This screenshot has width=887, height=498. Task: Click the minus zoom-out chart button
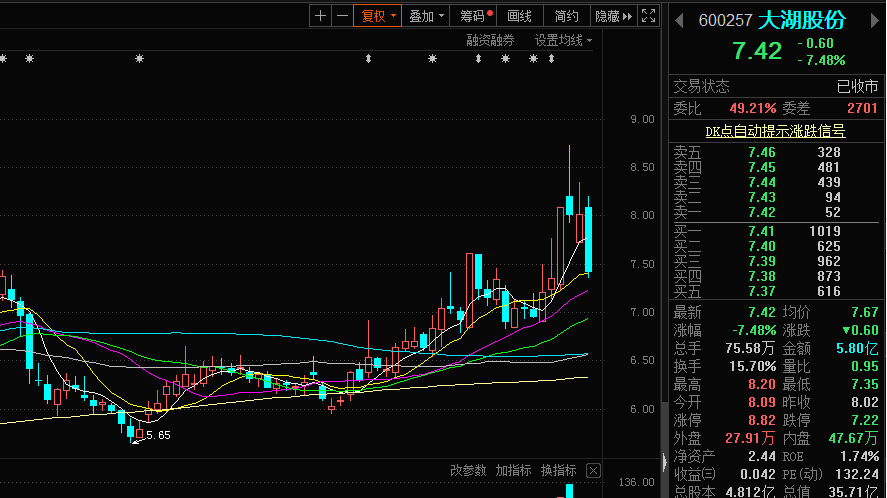point(343,16)
